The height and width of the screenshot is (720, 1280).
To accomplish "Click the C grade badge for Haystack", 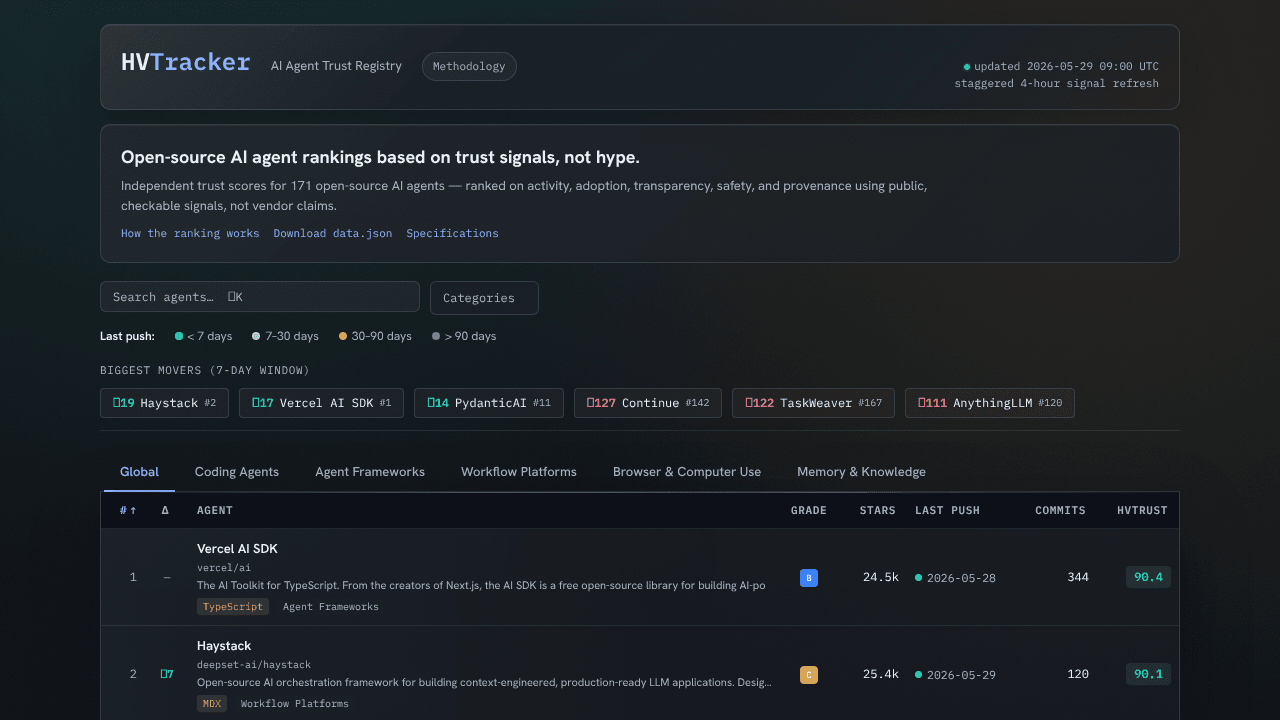I will 809,675.
